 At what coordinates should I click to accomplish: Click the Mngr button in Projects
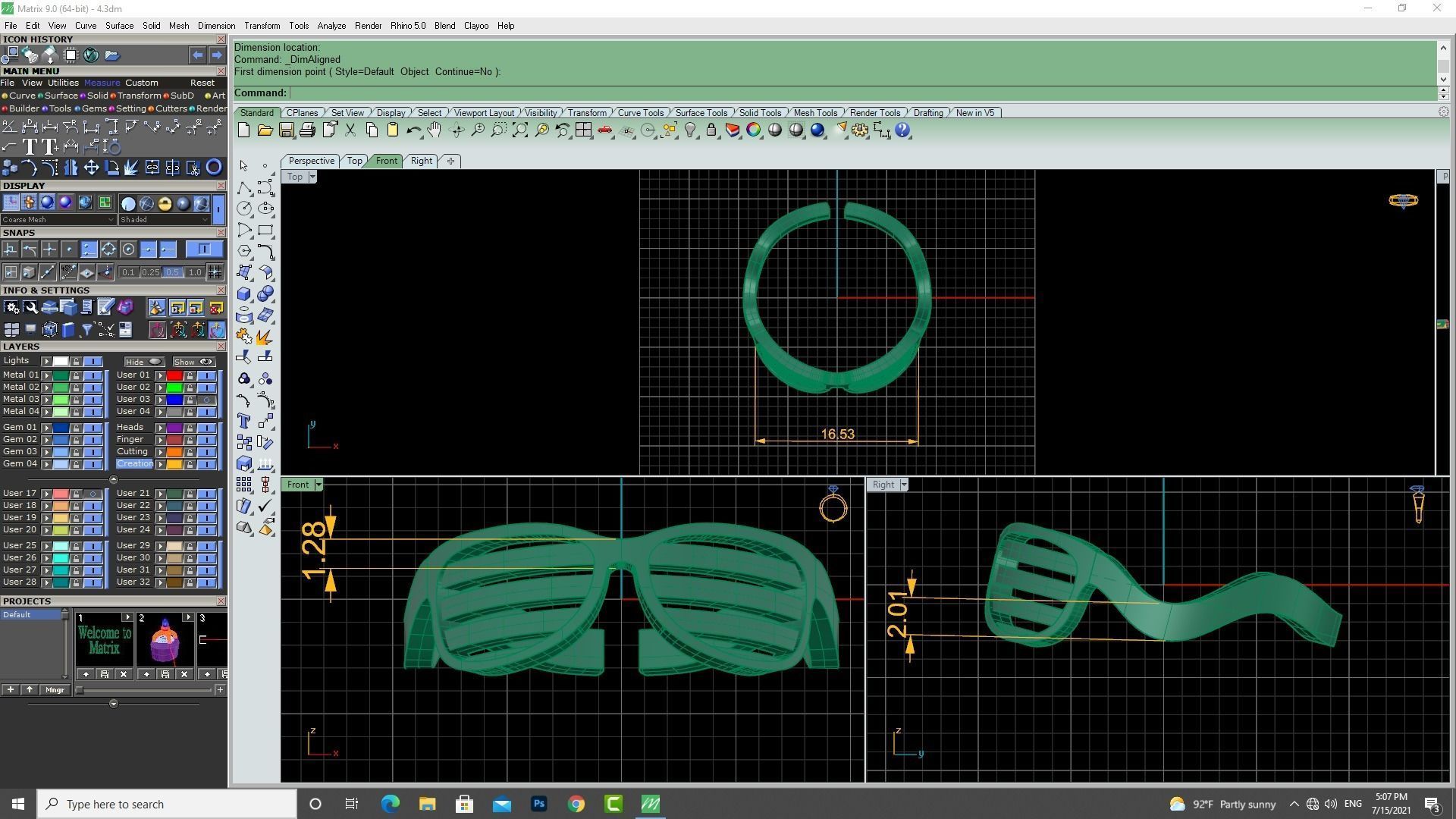pyautogui.click(x=55, y=690)
